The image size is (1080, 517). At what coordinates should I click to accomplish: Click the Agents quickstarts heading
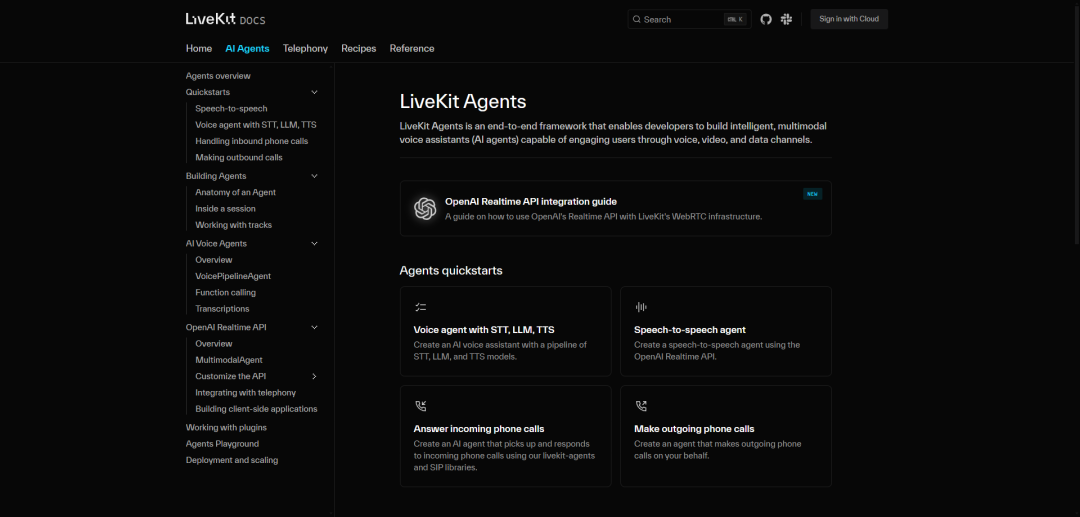451,271
